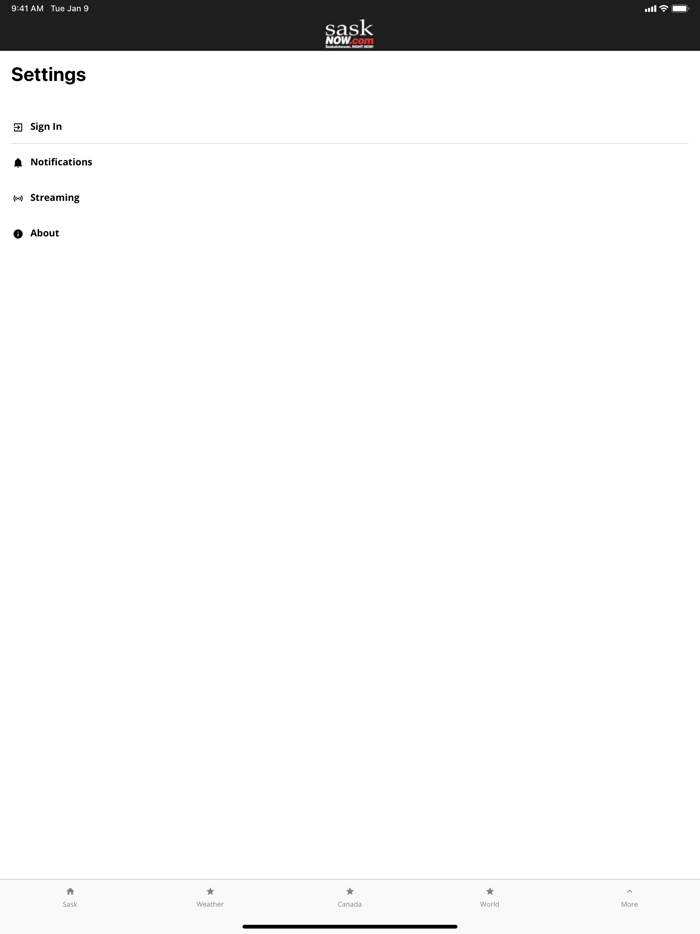Tap the World star icon
700x934 pixels.
[490, 891]
